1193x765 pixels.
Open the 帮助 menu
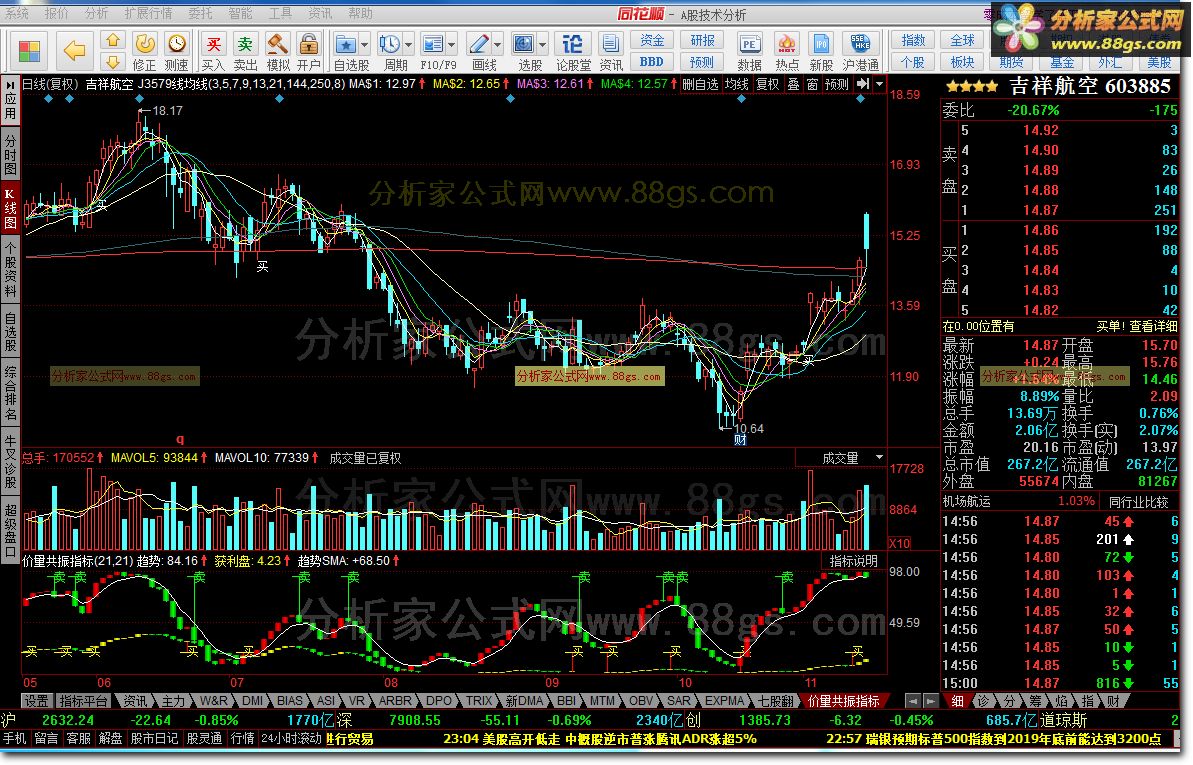click(x=360, y=13)
